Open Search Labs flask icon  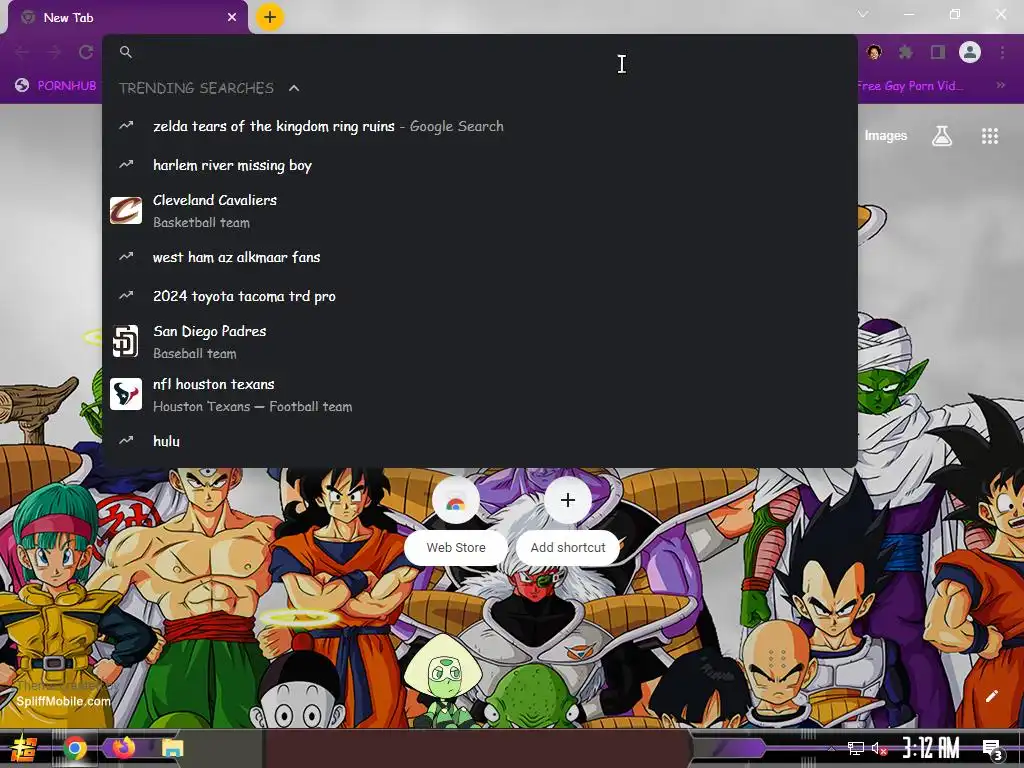(942, 136)
